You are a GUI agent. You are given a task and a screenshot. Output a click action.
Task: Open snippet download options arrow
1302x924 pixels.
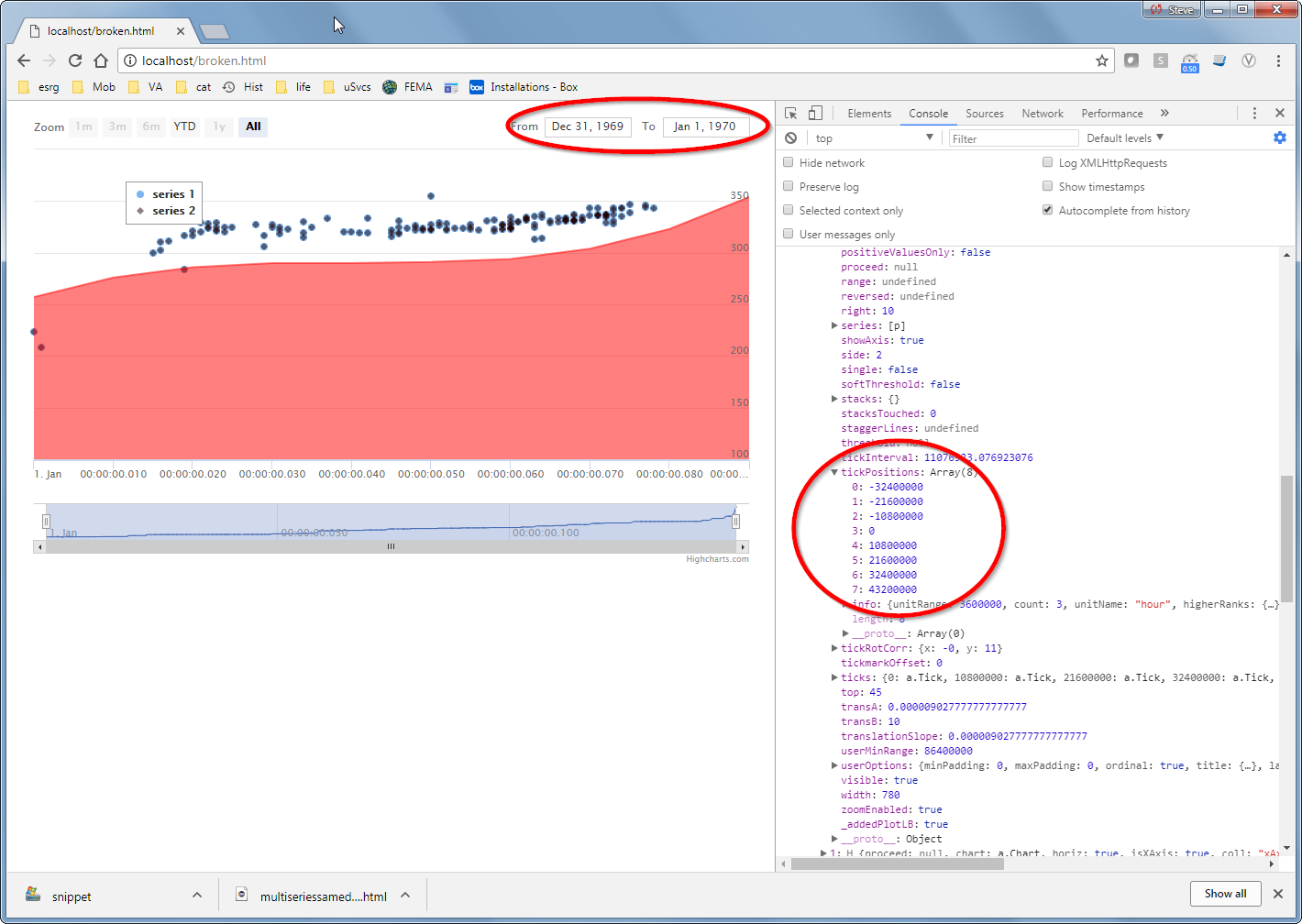196,895
